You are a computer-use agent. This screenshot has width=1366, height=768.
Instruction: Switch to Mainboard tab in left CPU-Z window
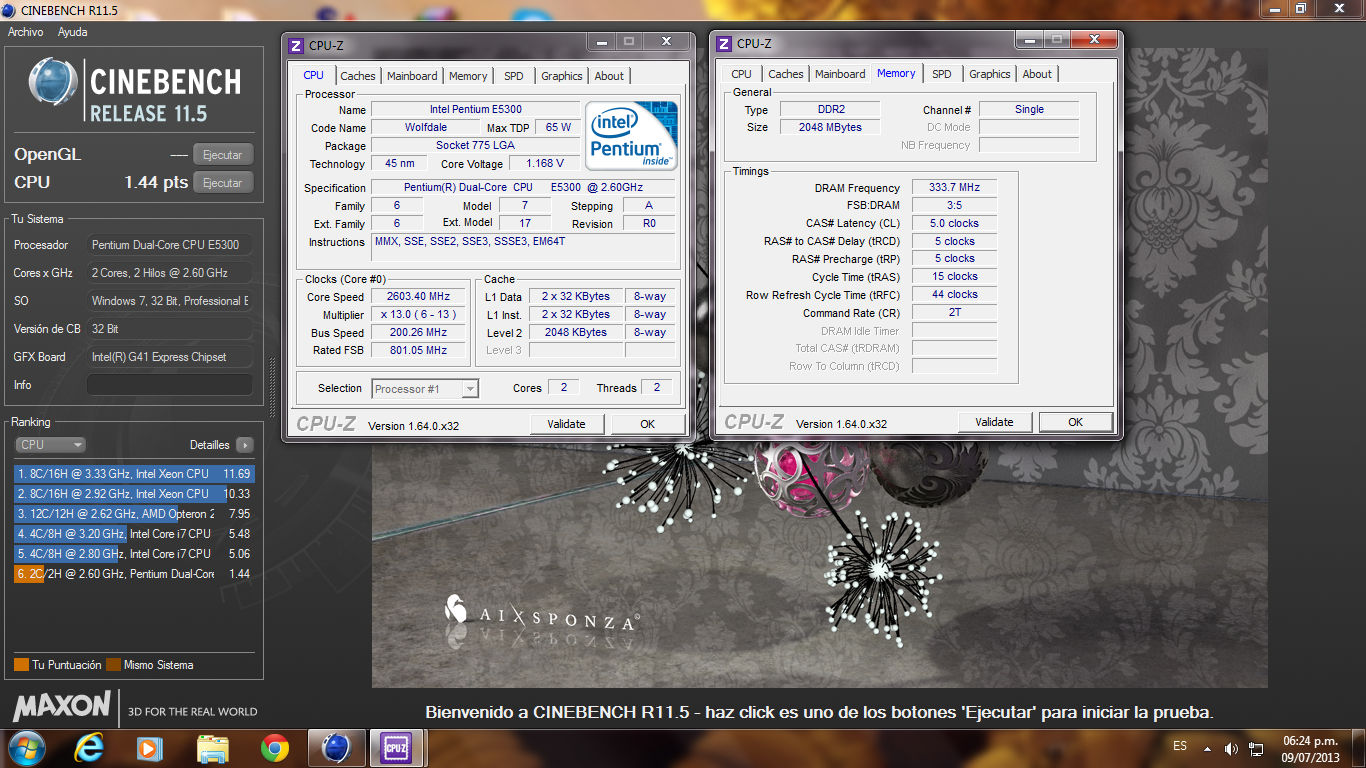click(412, 76)
